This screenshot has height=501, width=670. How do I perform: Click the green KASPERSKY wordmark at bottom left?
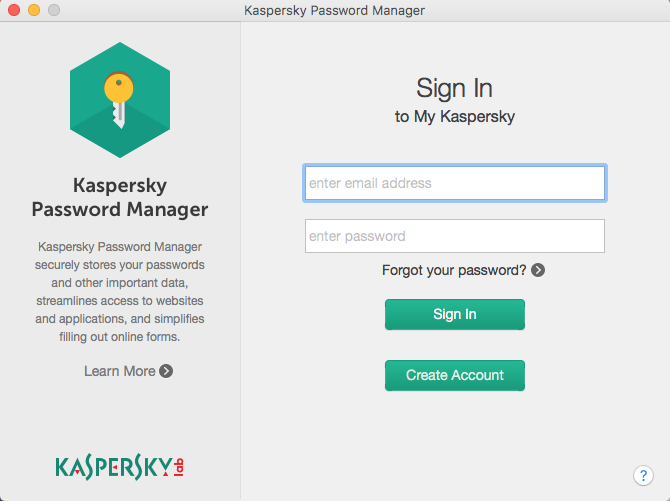(114, 466)
